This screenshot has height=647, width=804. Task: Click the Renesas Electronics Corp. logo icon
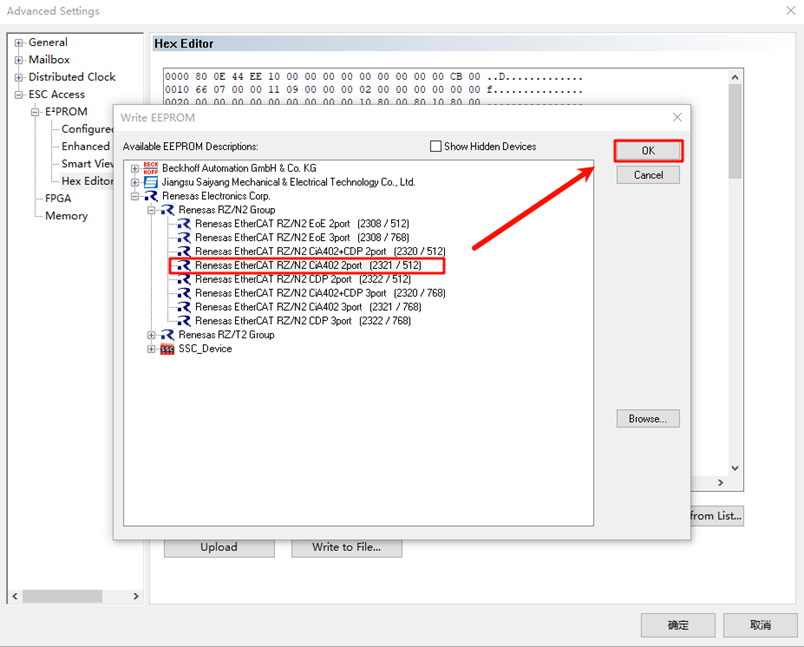(x=151, y=196)
